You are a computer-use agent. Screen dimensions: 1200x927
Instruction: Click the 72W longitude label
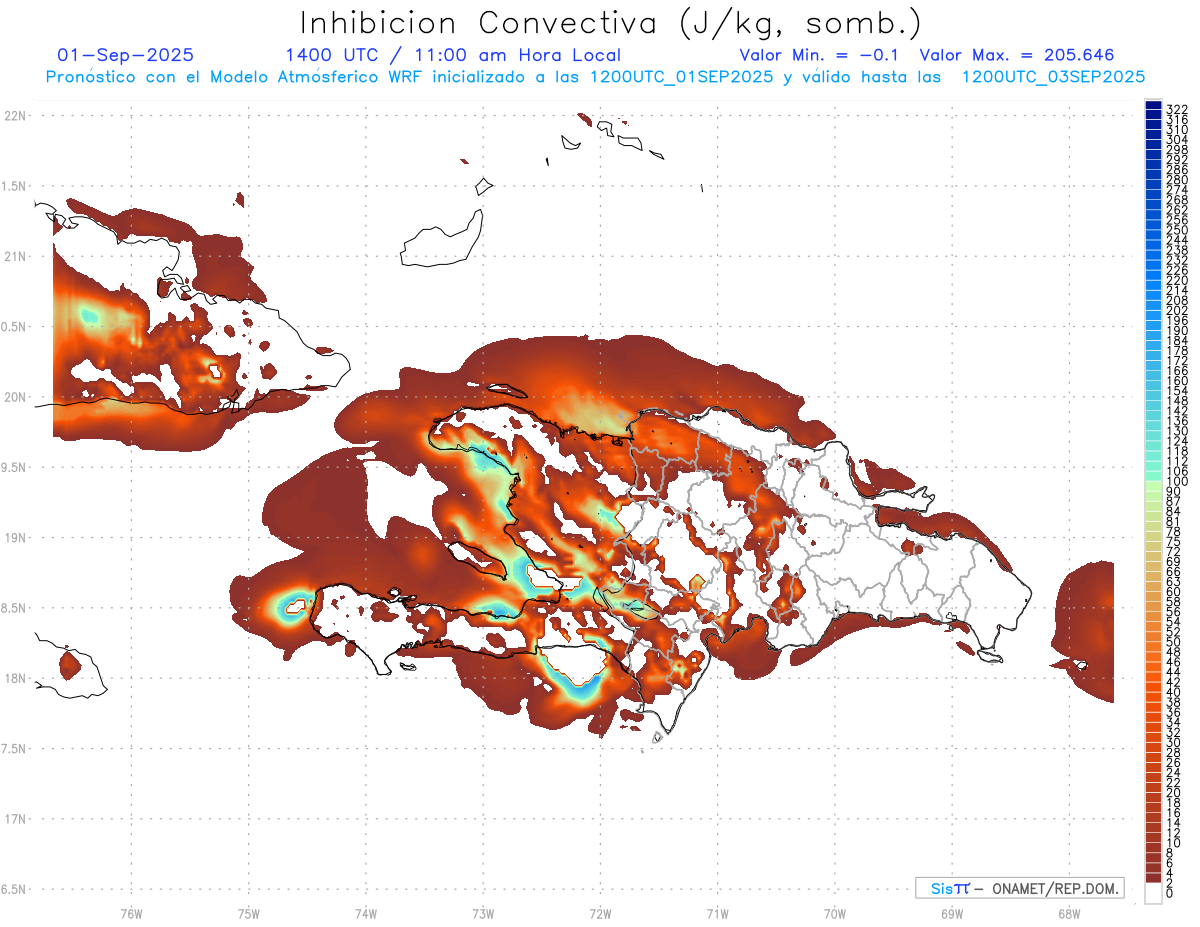click(600, 913)
